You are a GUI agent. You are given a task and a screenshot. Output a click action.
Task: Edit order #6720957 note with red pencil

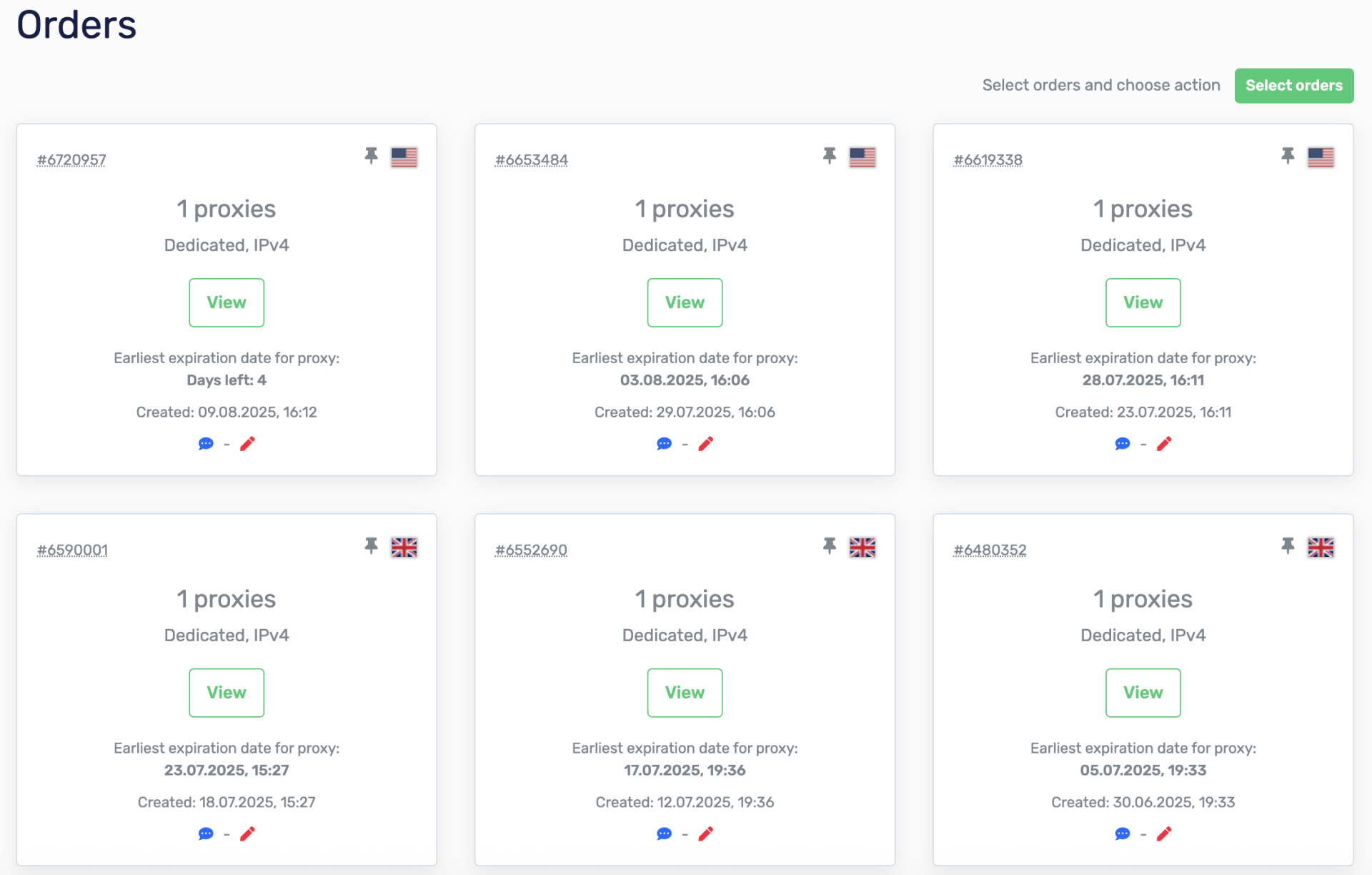coord(247,444)
